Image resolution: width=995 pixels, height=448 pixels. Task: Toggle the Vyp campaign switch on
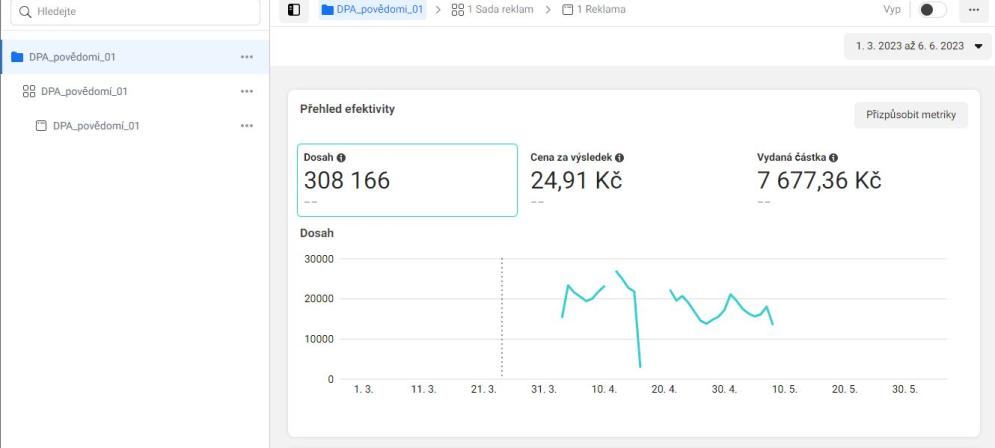(x=932, y=9)
